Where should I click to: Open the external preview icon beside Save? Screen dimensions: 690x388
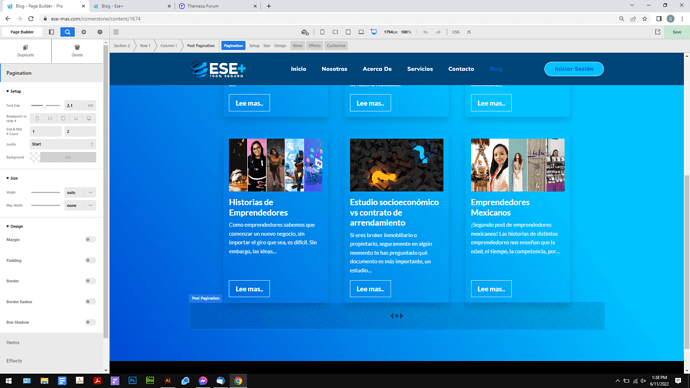click(657, 32)
